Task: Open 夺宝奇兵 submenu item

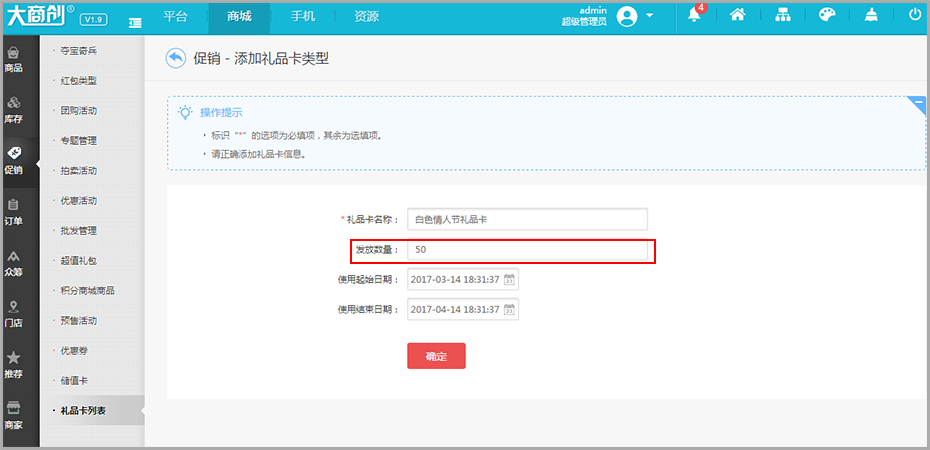Action: (x=78, y=51)
